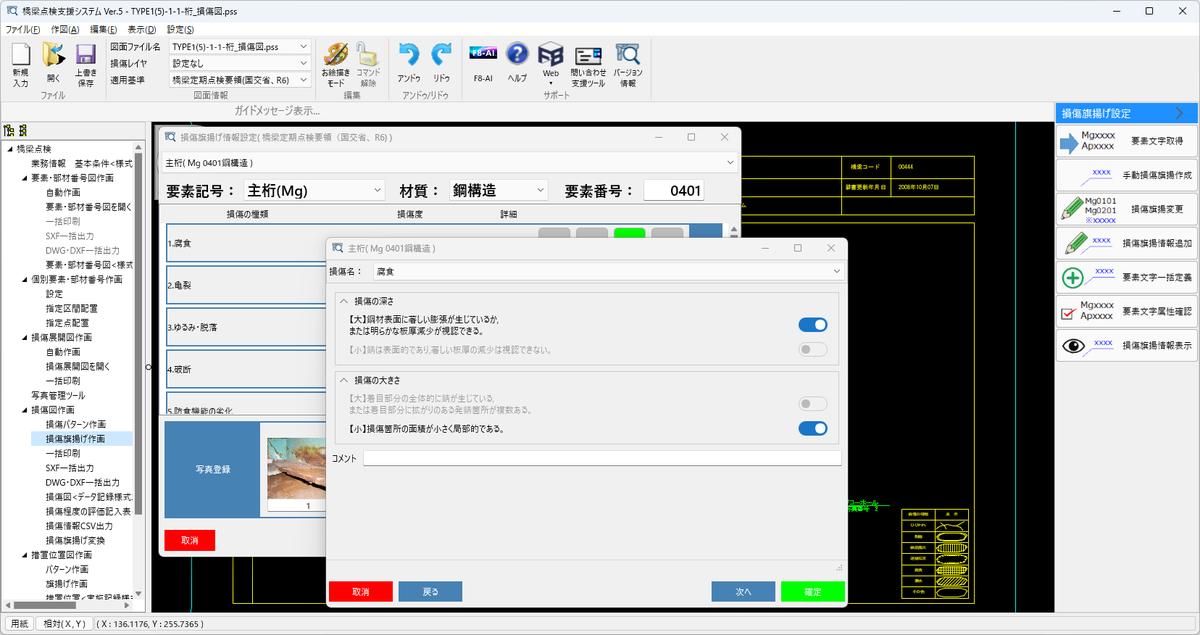
Task: Click red 取消 button in back dialog
Action: pos(190,540)
